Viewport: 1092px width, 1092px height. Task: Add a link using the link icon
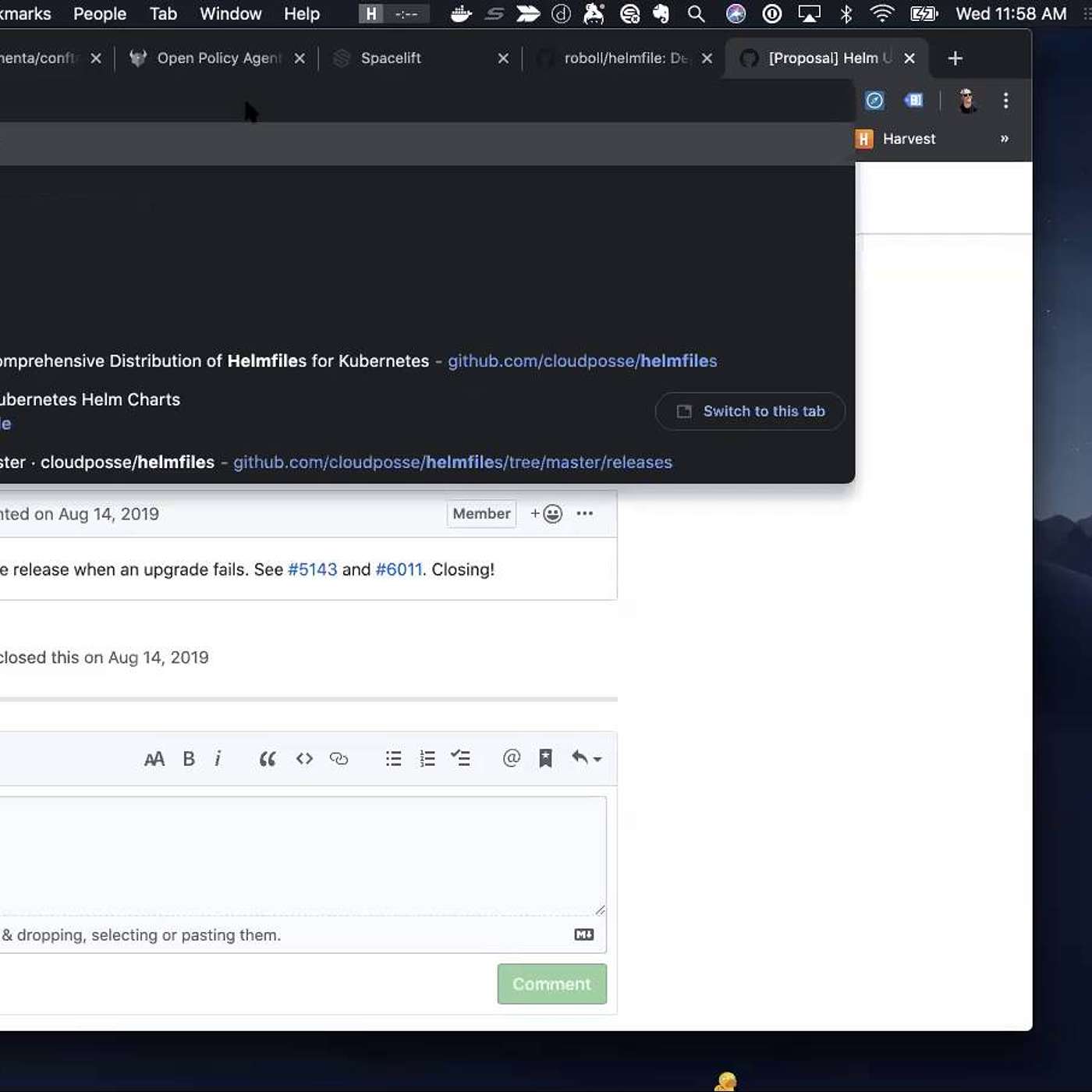pos(339,759)
